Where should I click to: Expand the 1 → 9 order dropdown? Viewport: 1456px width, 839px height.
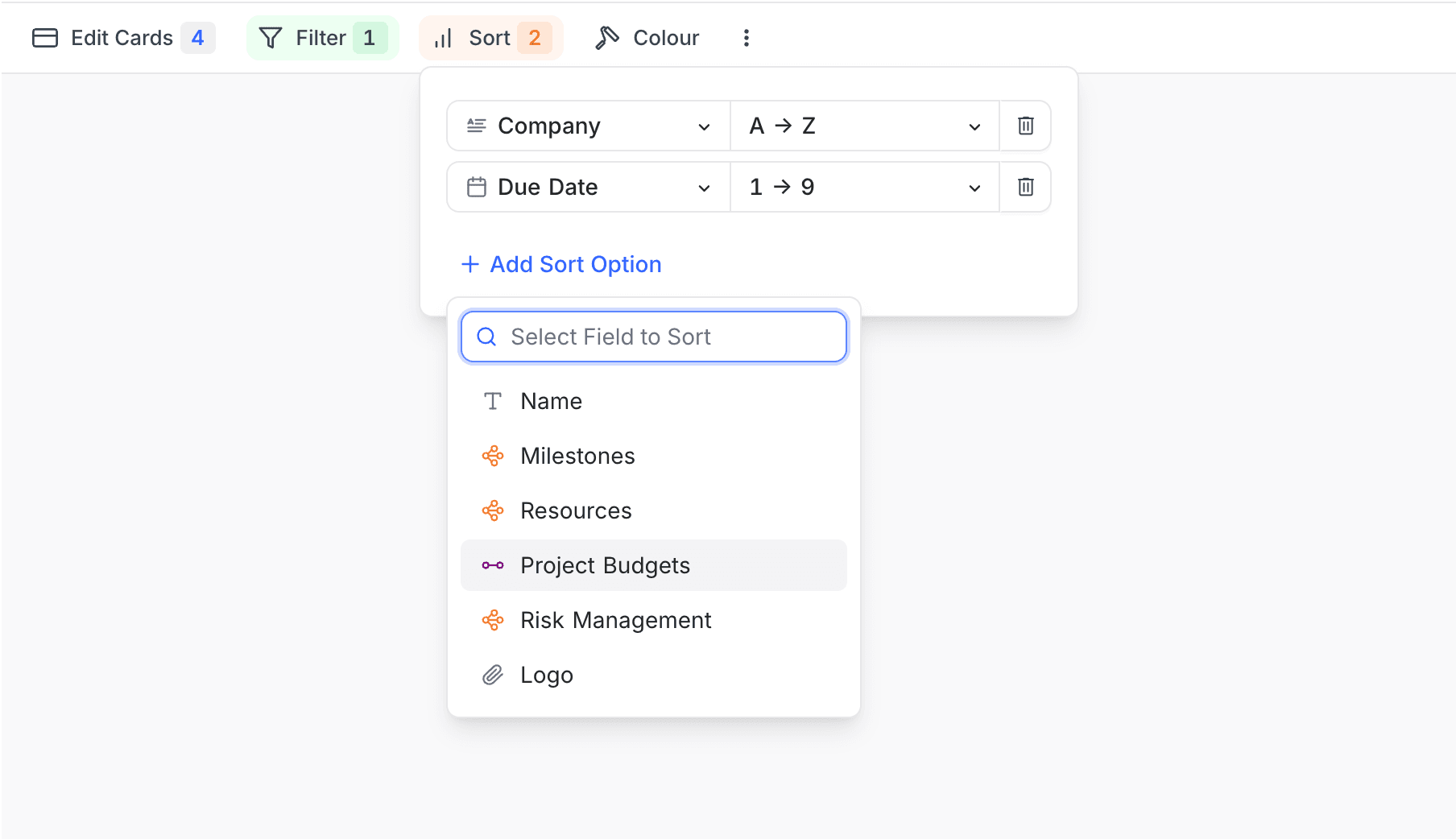click(864, 187)
